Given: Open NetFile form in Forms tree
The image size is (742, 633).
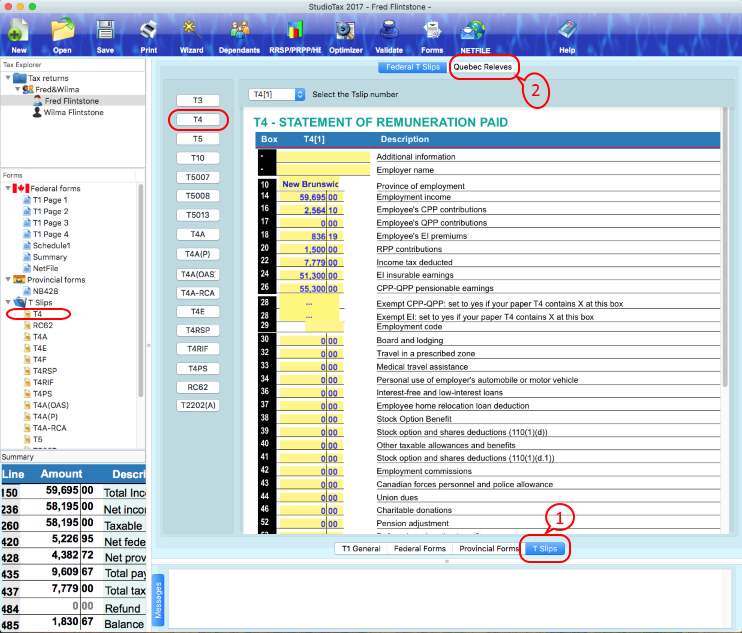Looking at the screenshot, I should 45,268.
